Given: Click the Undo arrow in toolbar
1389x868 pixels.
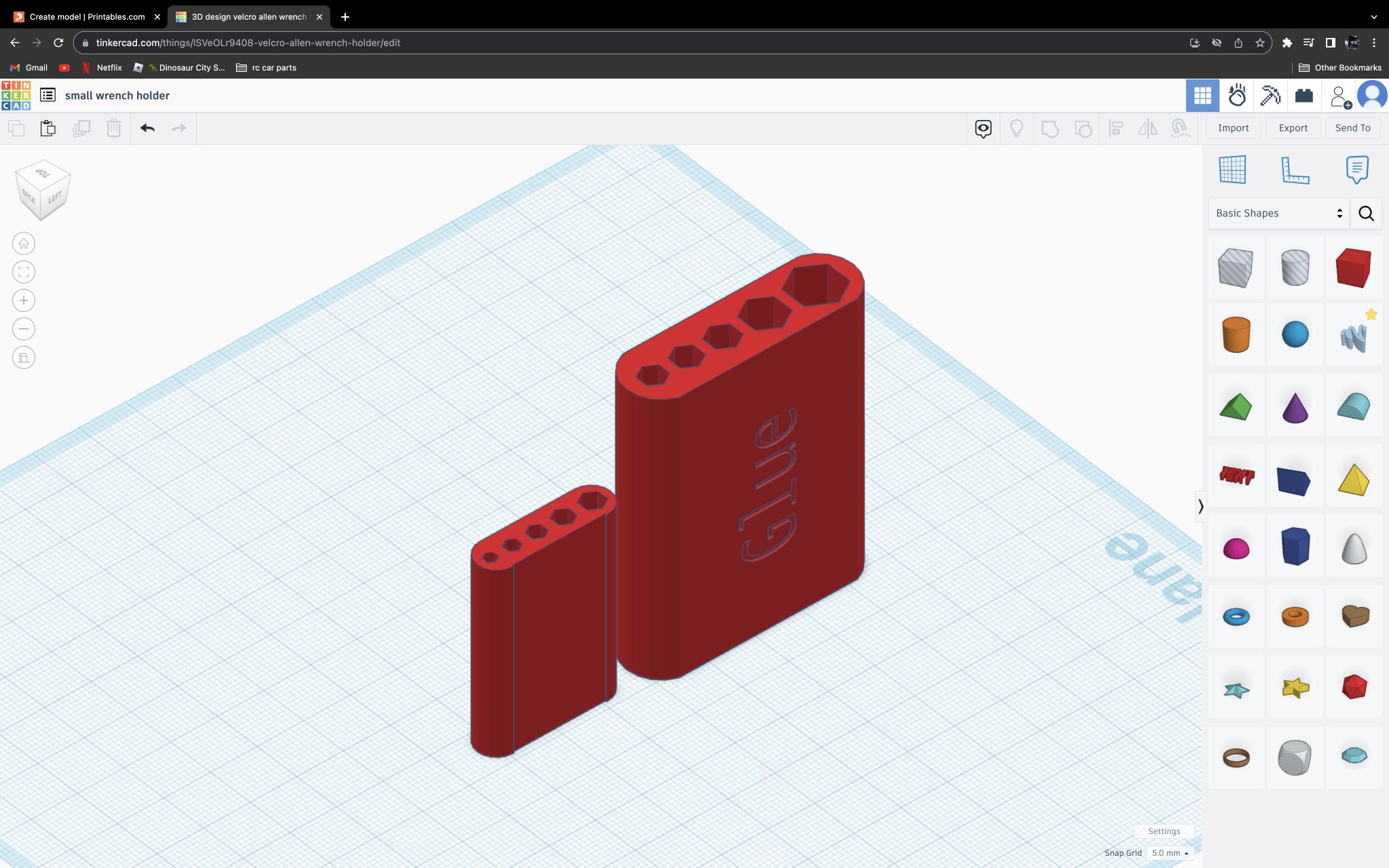Looking at the screenshot, I should pyautogui.click(x=147, y=128).
